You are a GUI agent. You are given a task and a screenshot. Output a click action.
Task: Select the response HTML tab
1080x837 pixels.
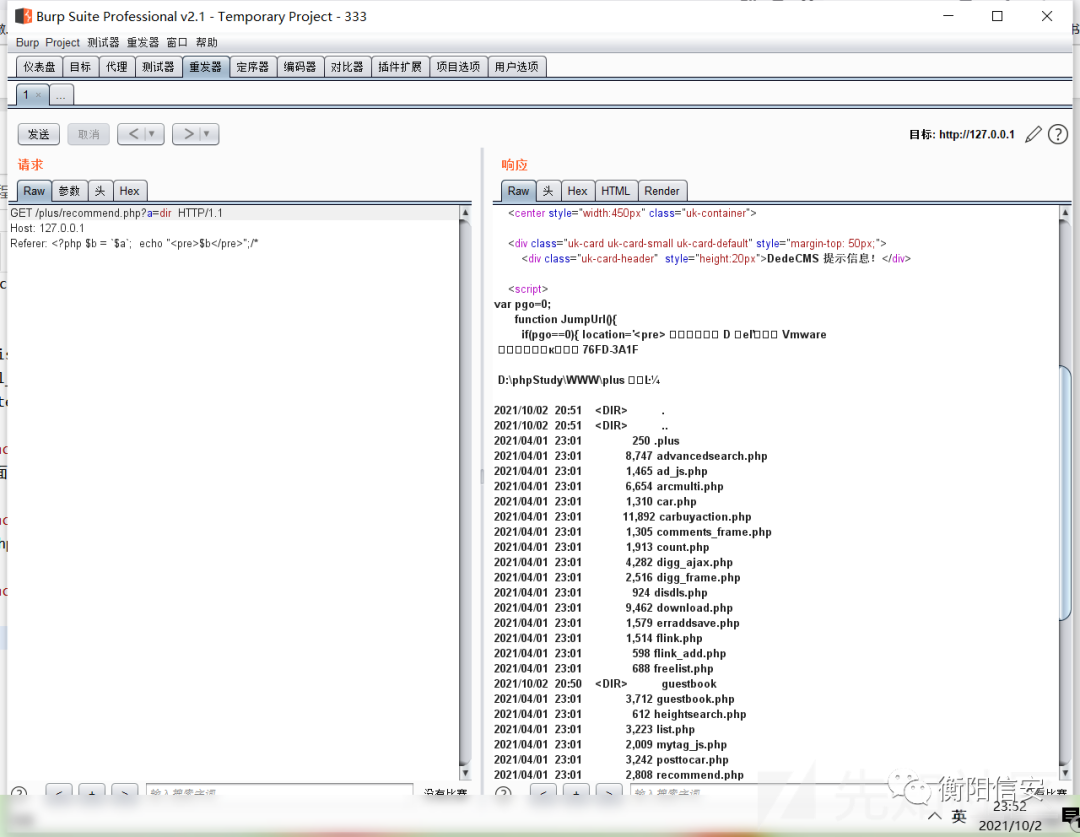(616, 191)
